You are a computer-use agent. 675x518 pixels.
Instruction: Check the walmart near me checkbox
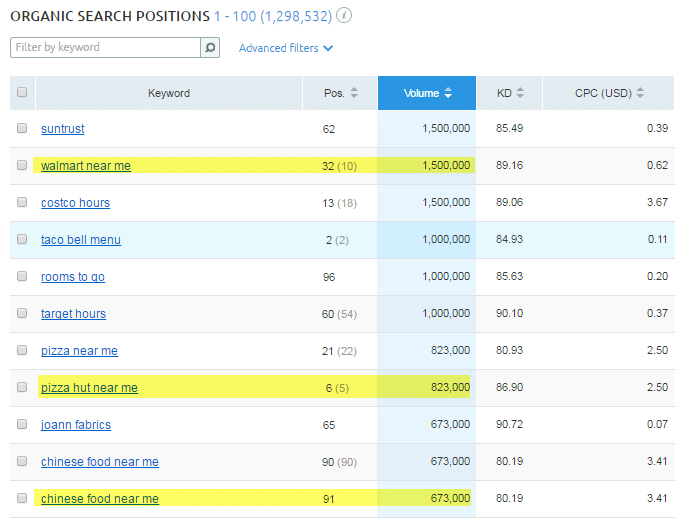(x=22, y=165)
